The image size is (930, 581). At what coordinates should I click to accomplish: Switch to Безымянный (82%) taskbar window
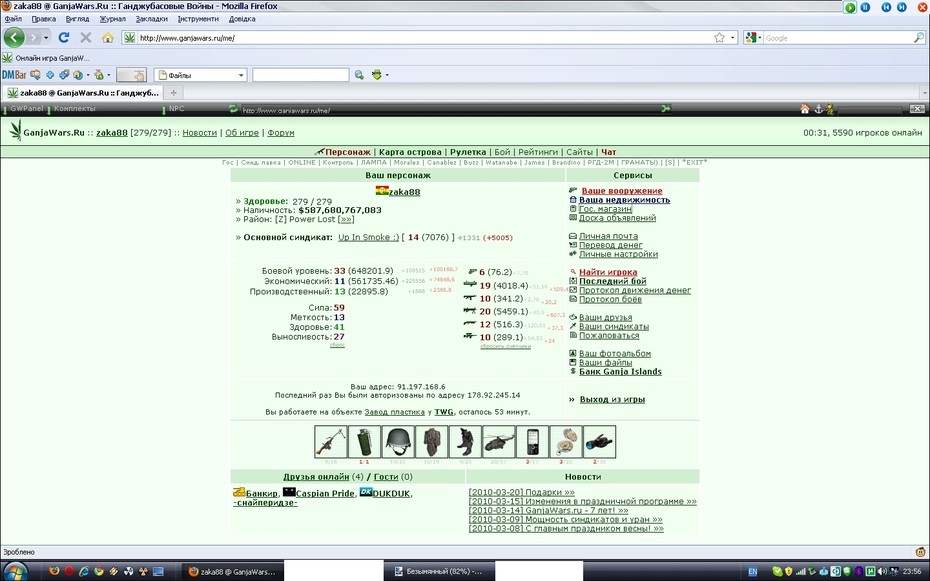(439, 572)
